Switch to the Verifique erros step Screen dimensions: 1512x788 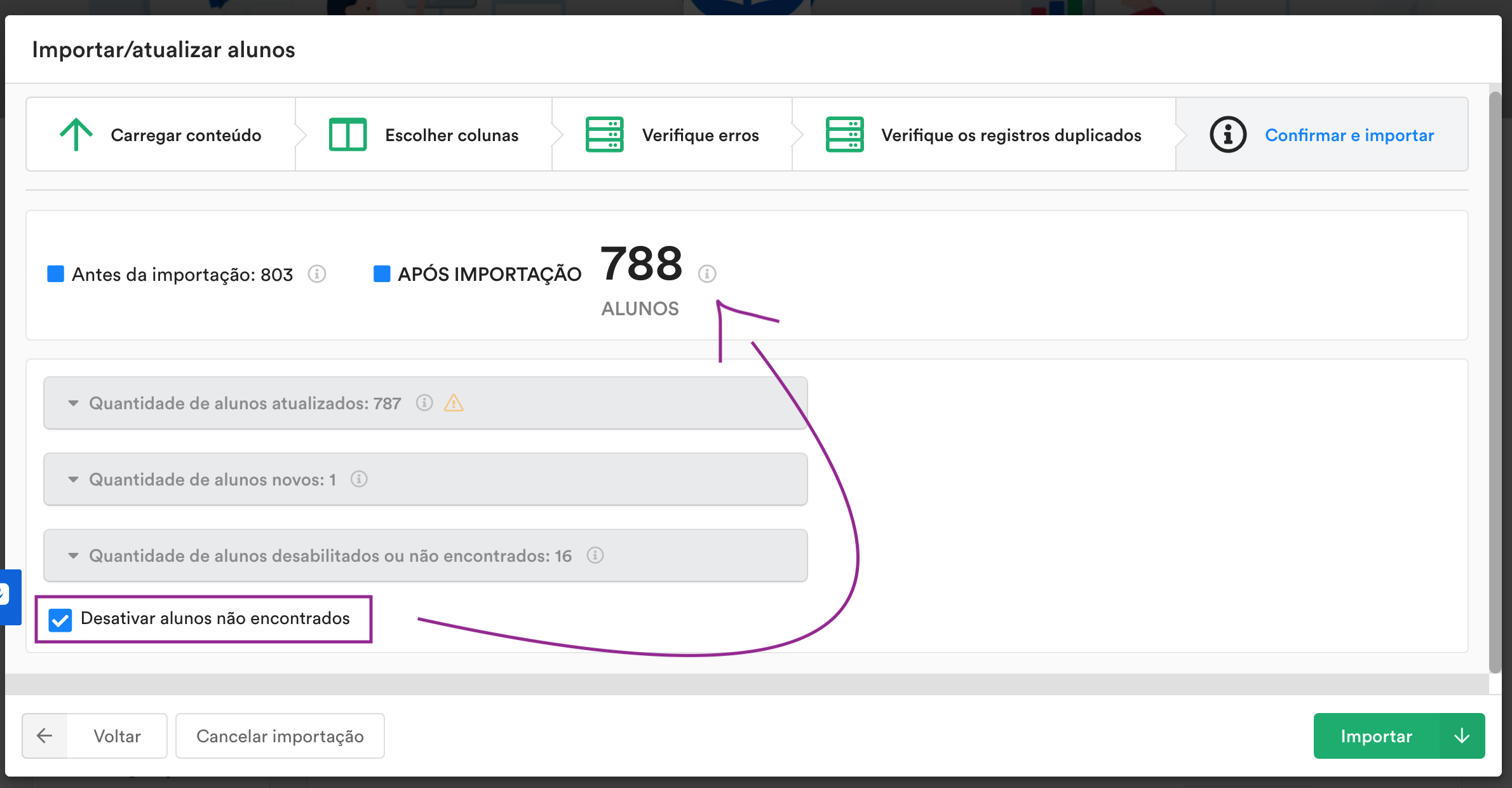pos(701,134)
